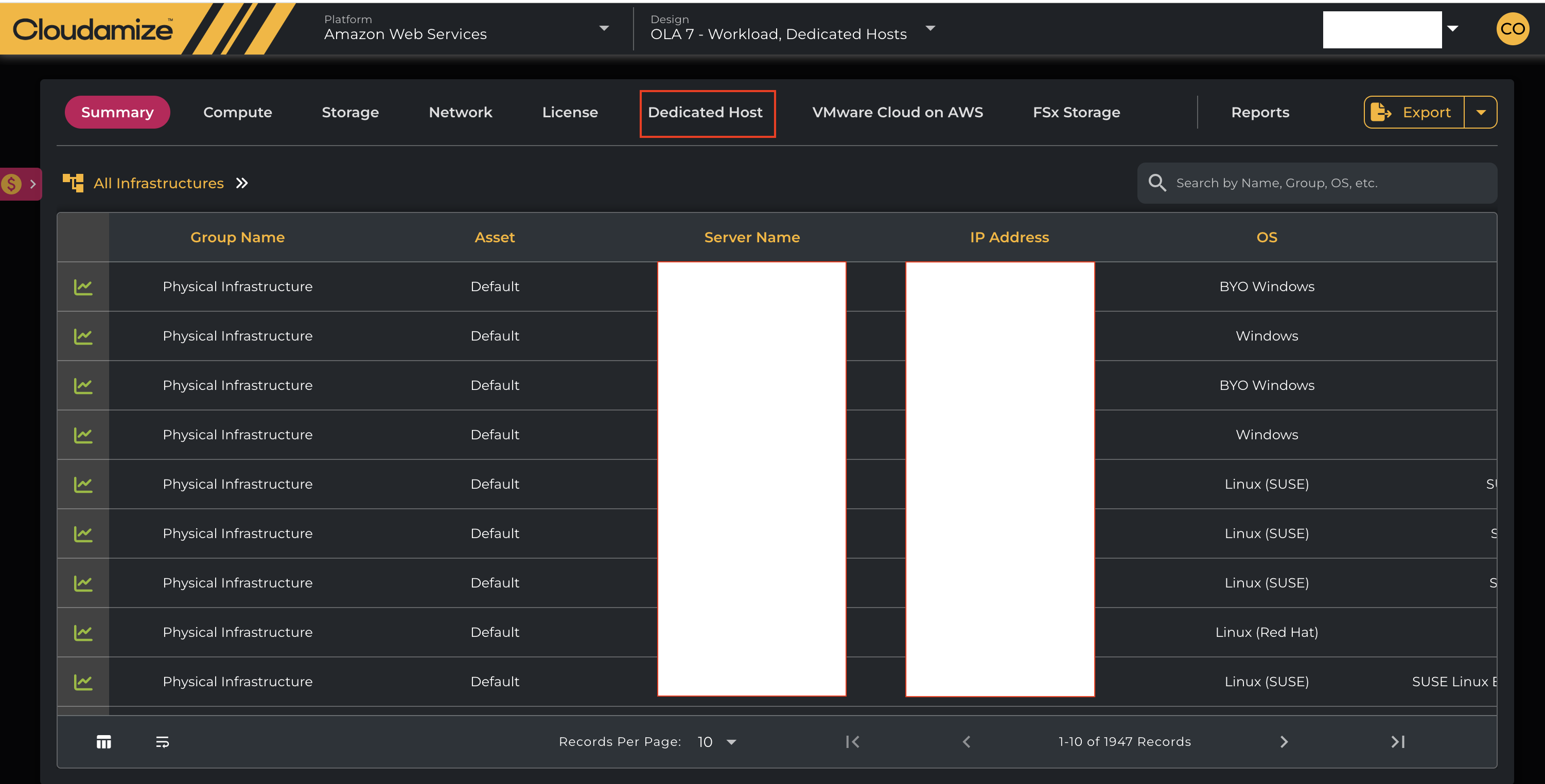
Task: Sort by the Asset column header
Action: 495,237
